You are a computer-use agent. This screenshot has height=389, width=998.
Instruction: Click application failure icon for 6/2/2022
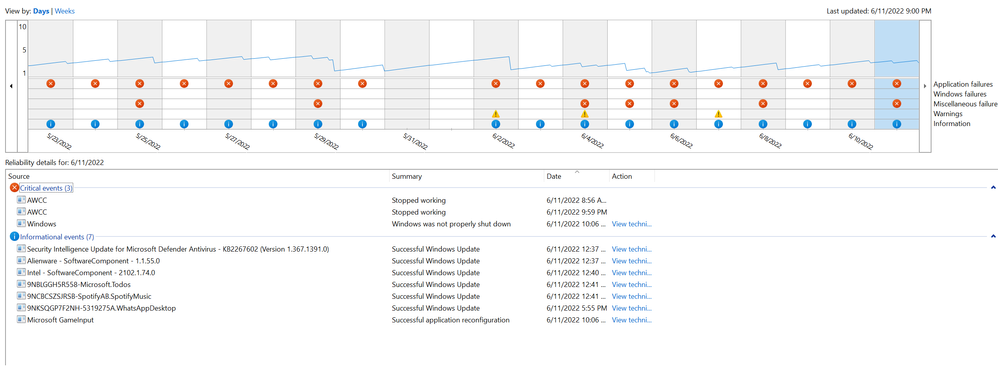(496, 83)
